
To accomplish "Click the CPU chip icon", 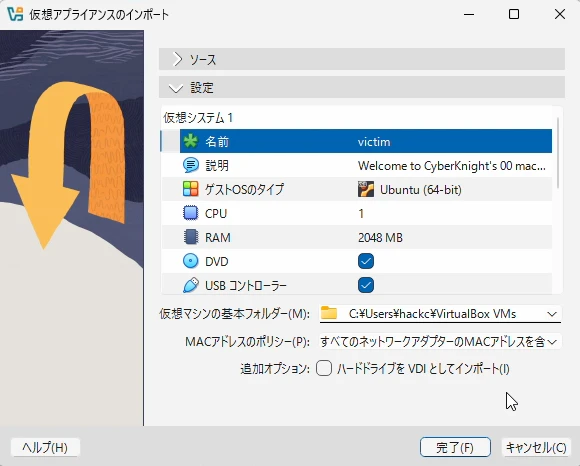I will click(191, 213).
